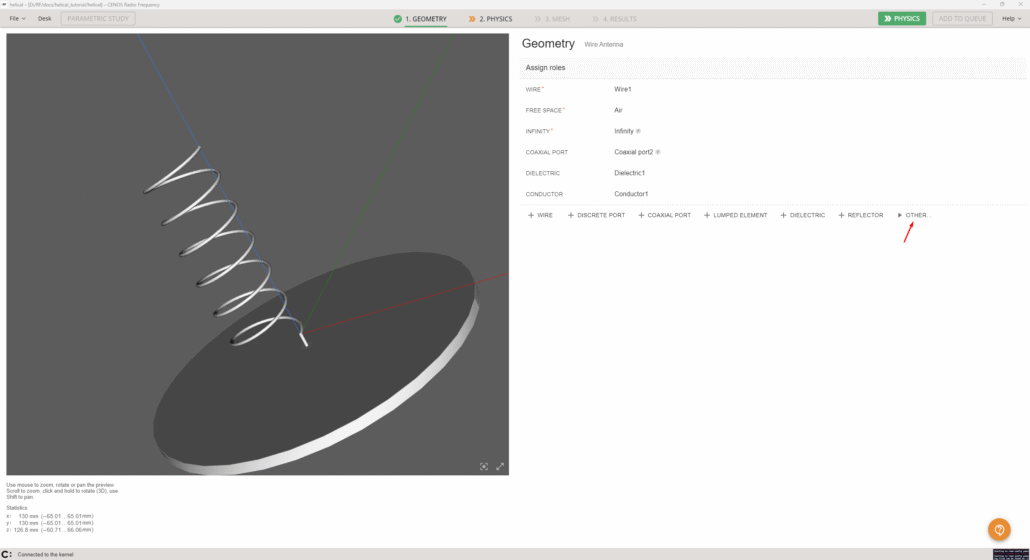The width and height of the screenshot is (1030, 560).
Task: Click the info icon beside Coaxial port2
Action: click(x=658, y=152)
